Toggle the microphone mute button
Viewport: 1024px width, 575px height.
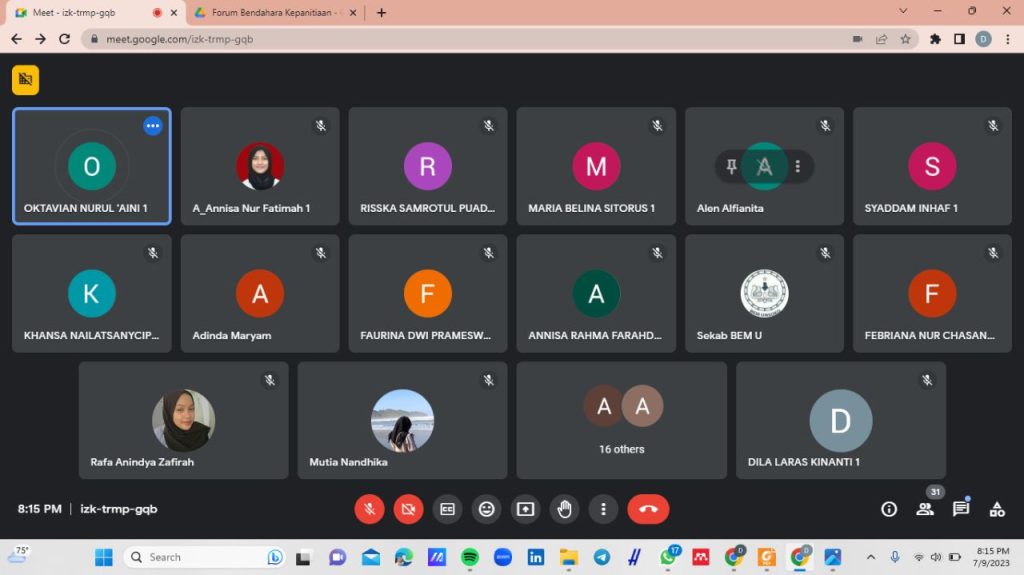369,509
